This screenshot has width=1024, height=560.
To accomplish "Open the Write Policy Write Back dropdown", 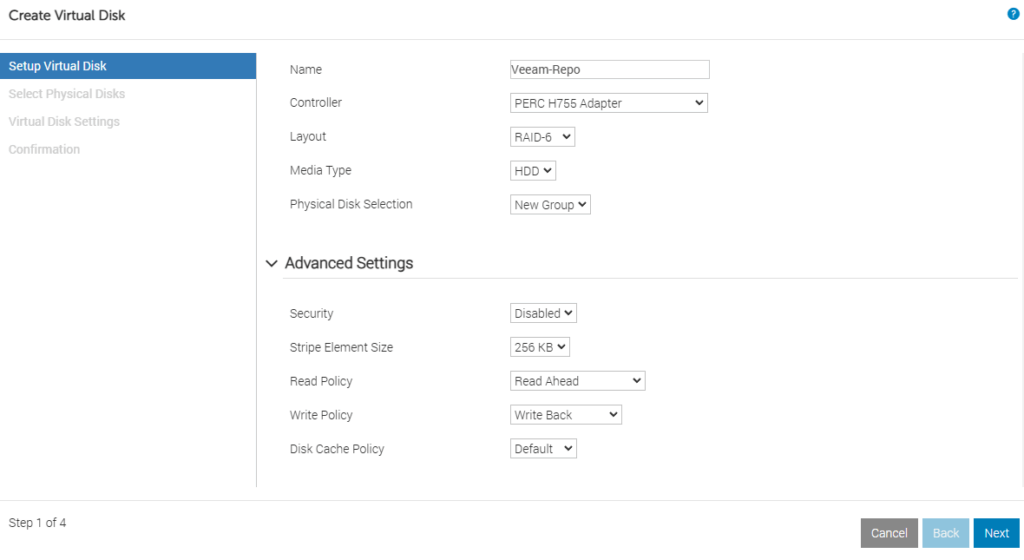I will (x=566, y=415).
